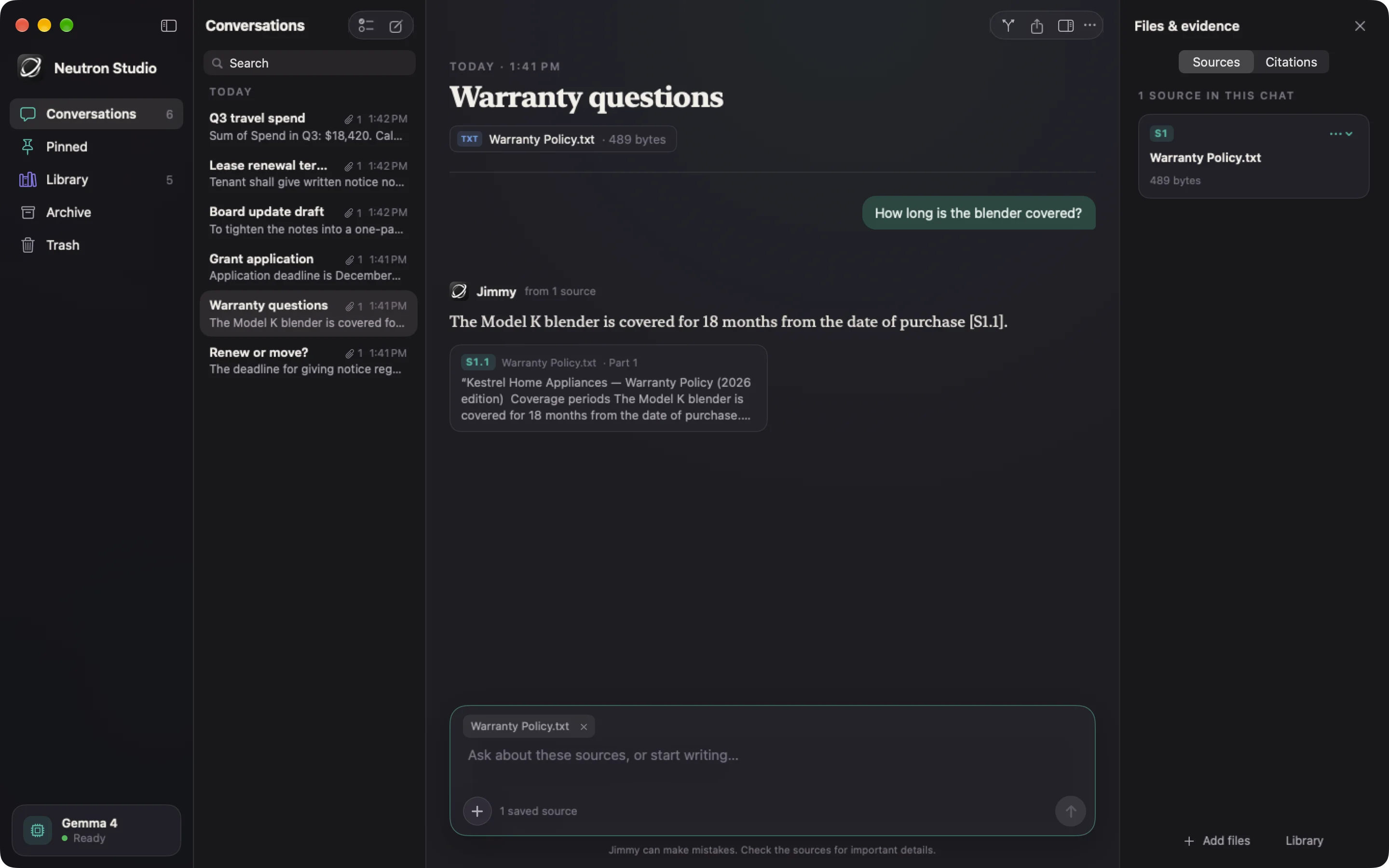Screen dimensions: 1389x868
Task: Expand the S1 source card menu
Action: pyautogui.click(x=1341, y=134)
